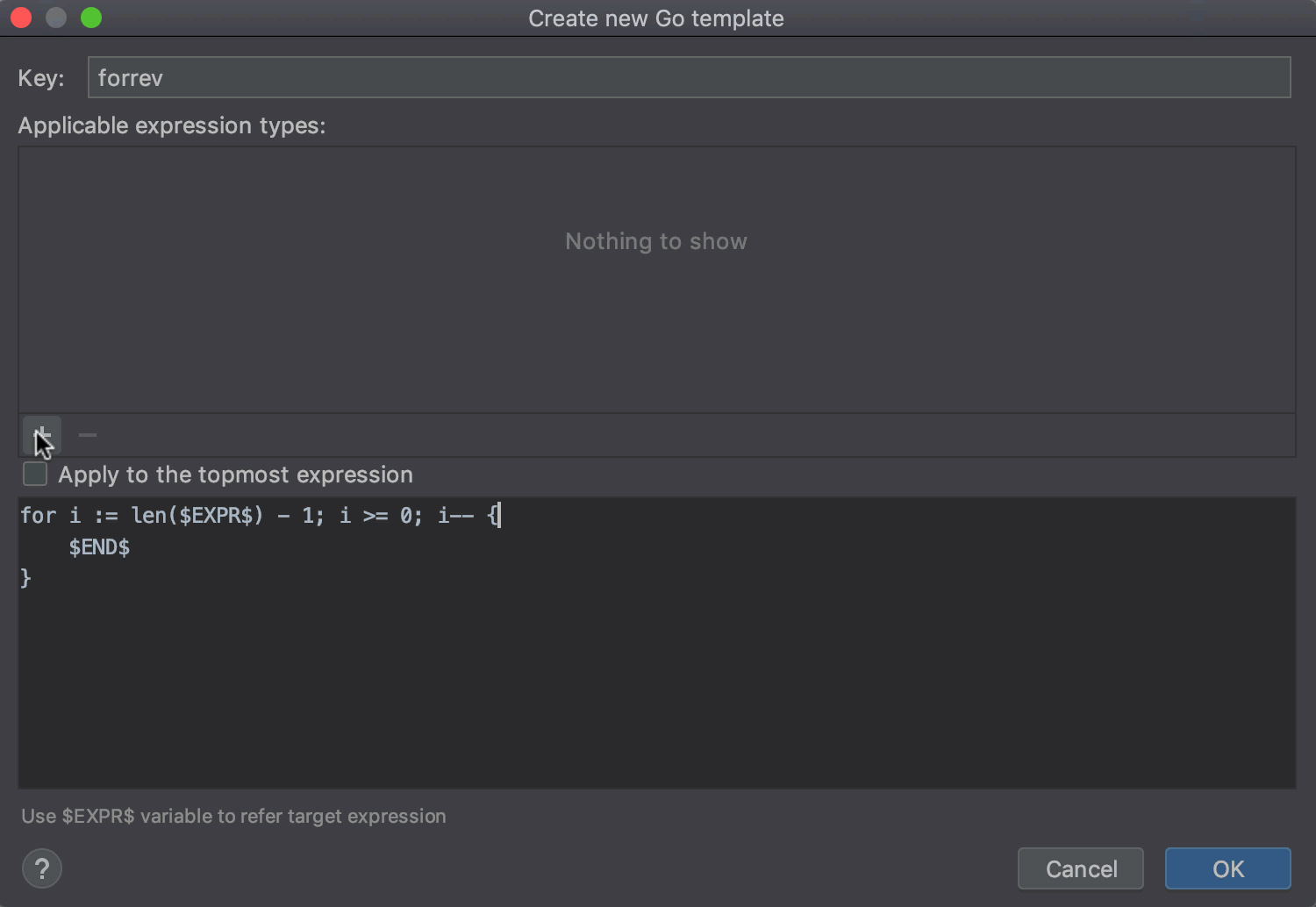Image resolution: width=1316 pixels, height=907 pixels.
Task: Enable Apply to the topmost expression checkbox
Action: [35, 475]
